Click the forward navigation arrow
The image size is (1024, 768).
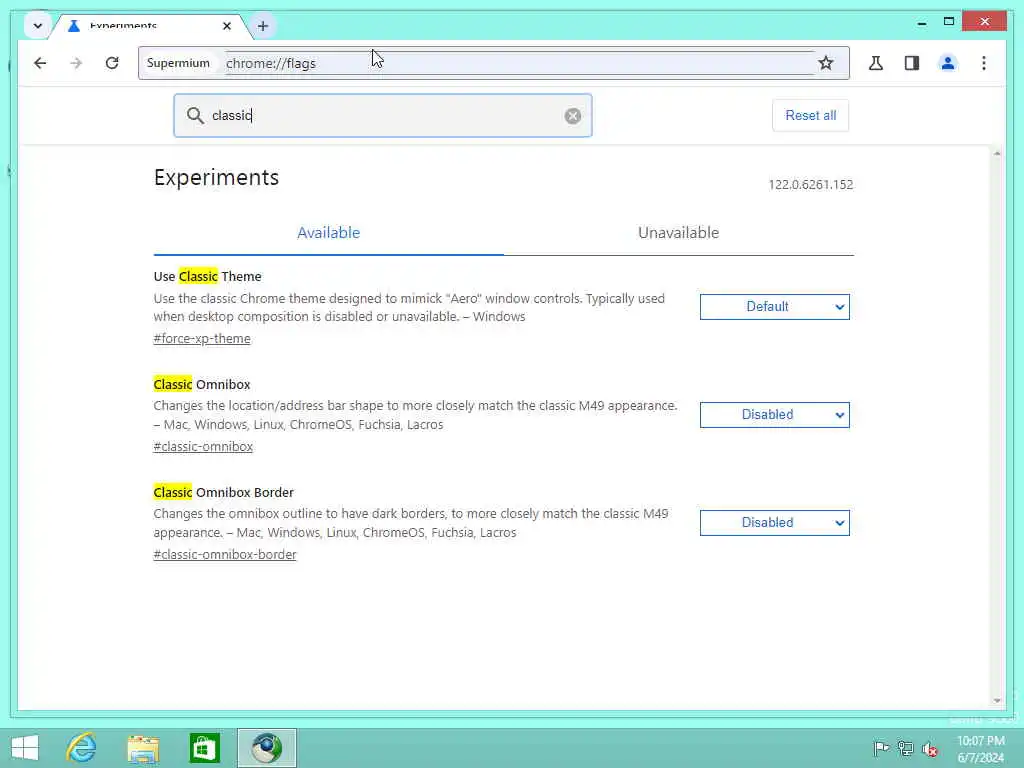point(76,63)
